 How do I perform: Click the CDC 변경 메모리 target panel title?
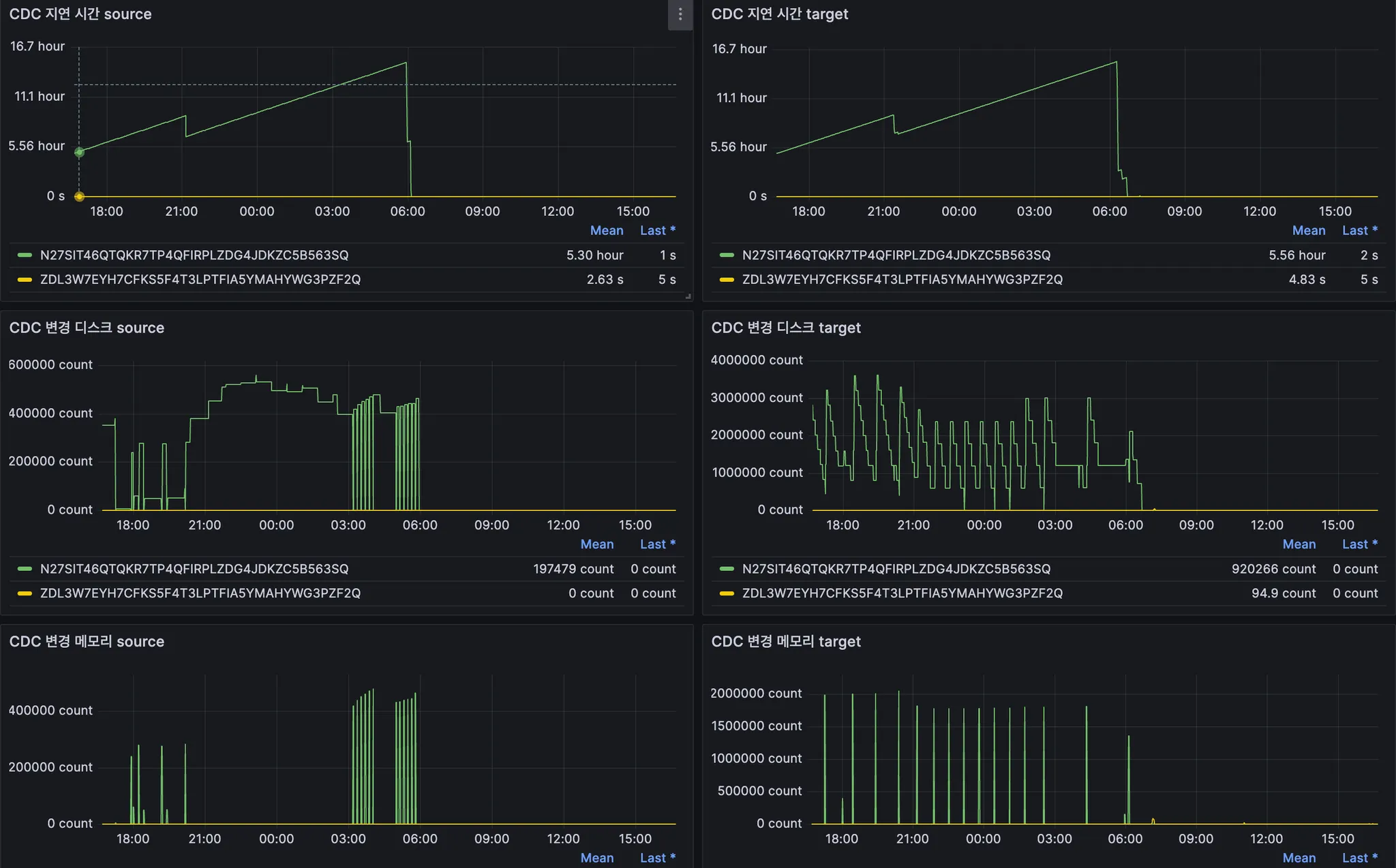coord(785,642)
